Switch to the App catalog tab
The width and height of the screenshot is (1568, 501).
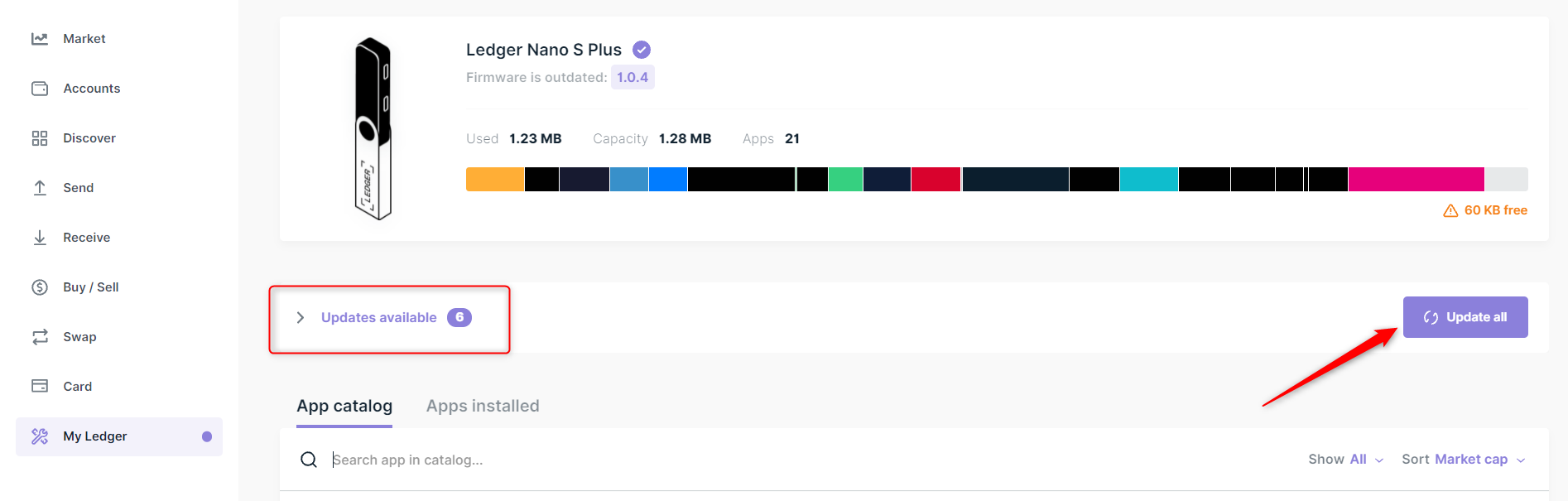[x=344, y=407]
